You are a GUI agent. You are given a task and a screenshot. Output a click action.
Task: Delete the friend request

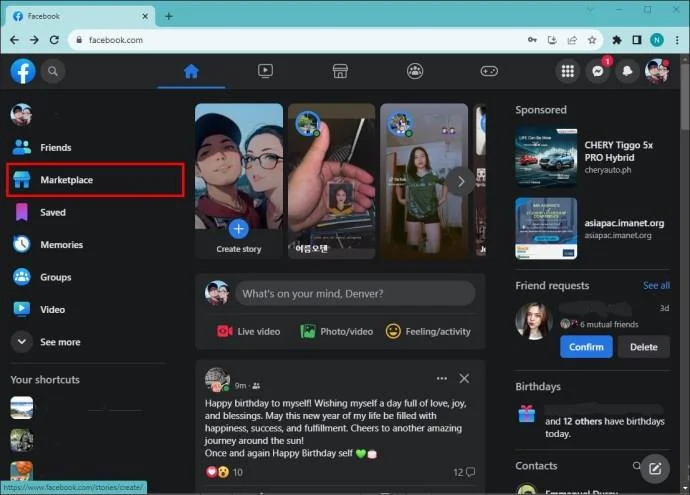(644, 347)
